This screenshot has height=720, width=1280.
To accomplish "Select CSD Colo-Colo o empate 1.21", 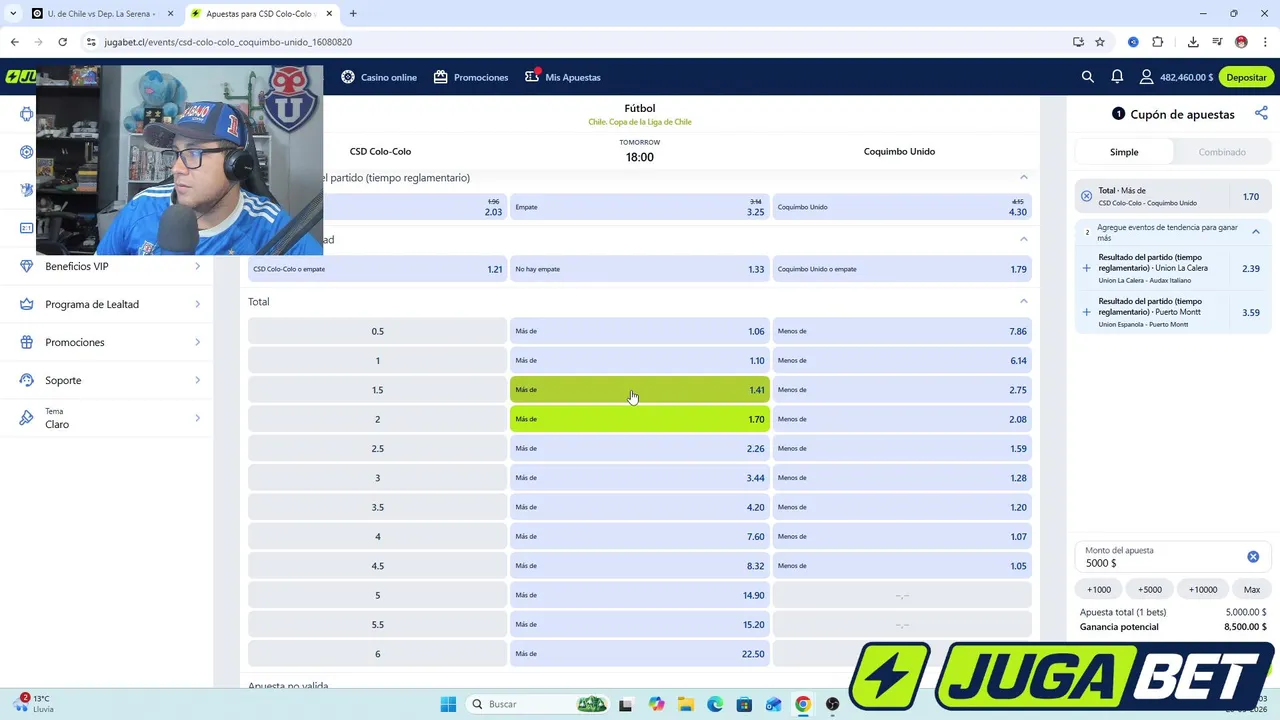I will [378, 269].
